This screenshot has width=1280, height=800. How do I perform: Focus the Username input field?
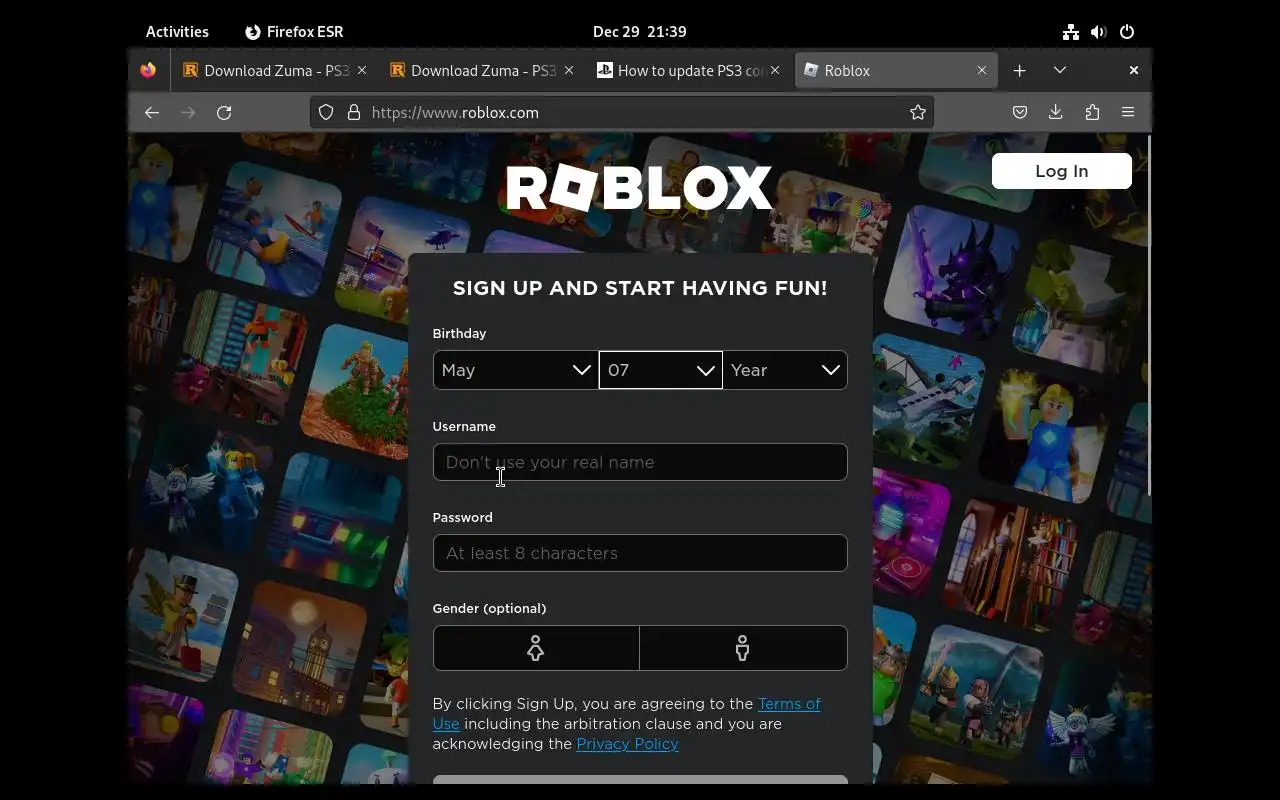(x=640, y=462)
